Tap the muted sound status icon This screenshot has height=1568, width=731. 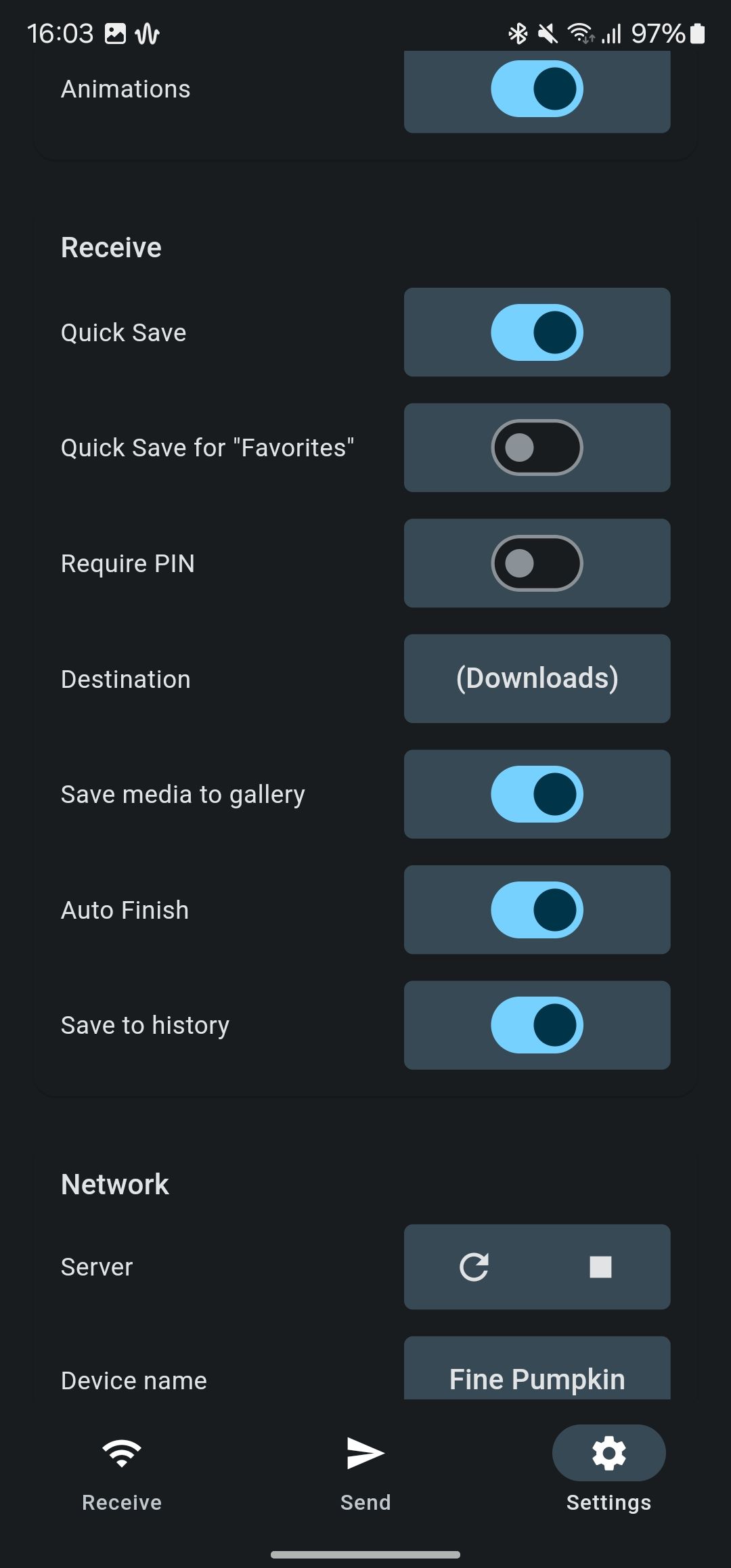(548, 33)
